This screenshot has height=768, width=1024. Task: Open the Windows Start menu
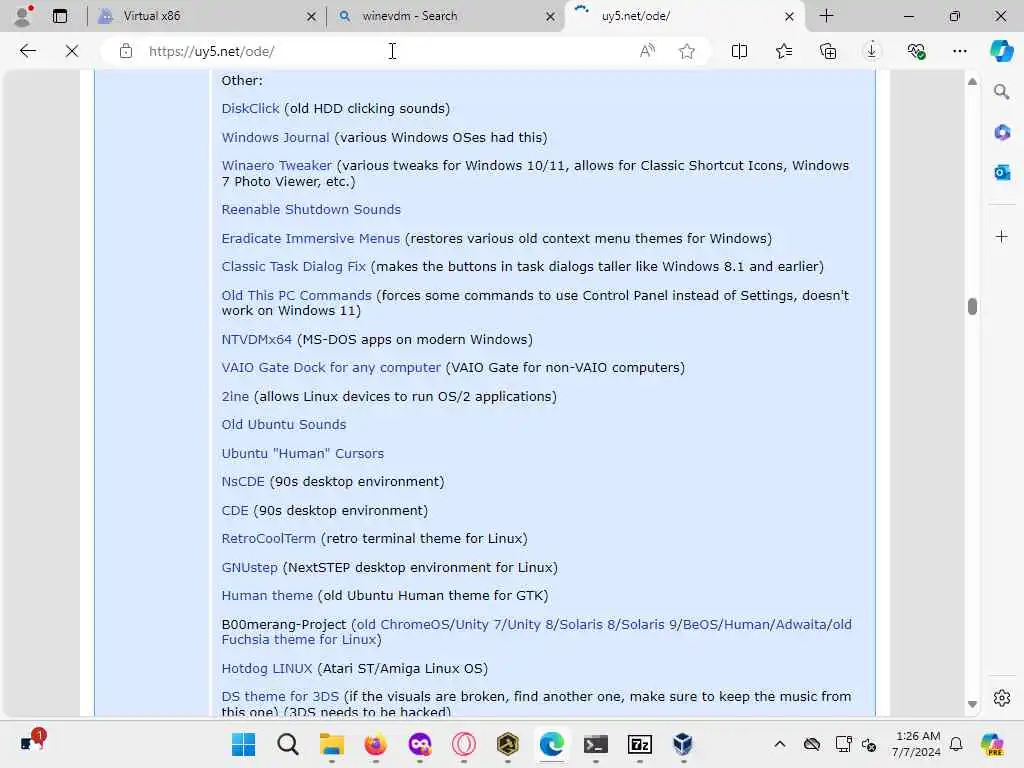244,744
